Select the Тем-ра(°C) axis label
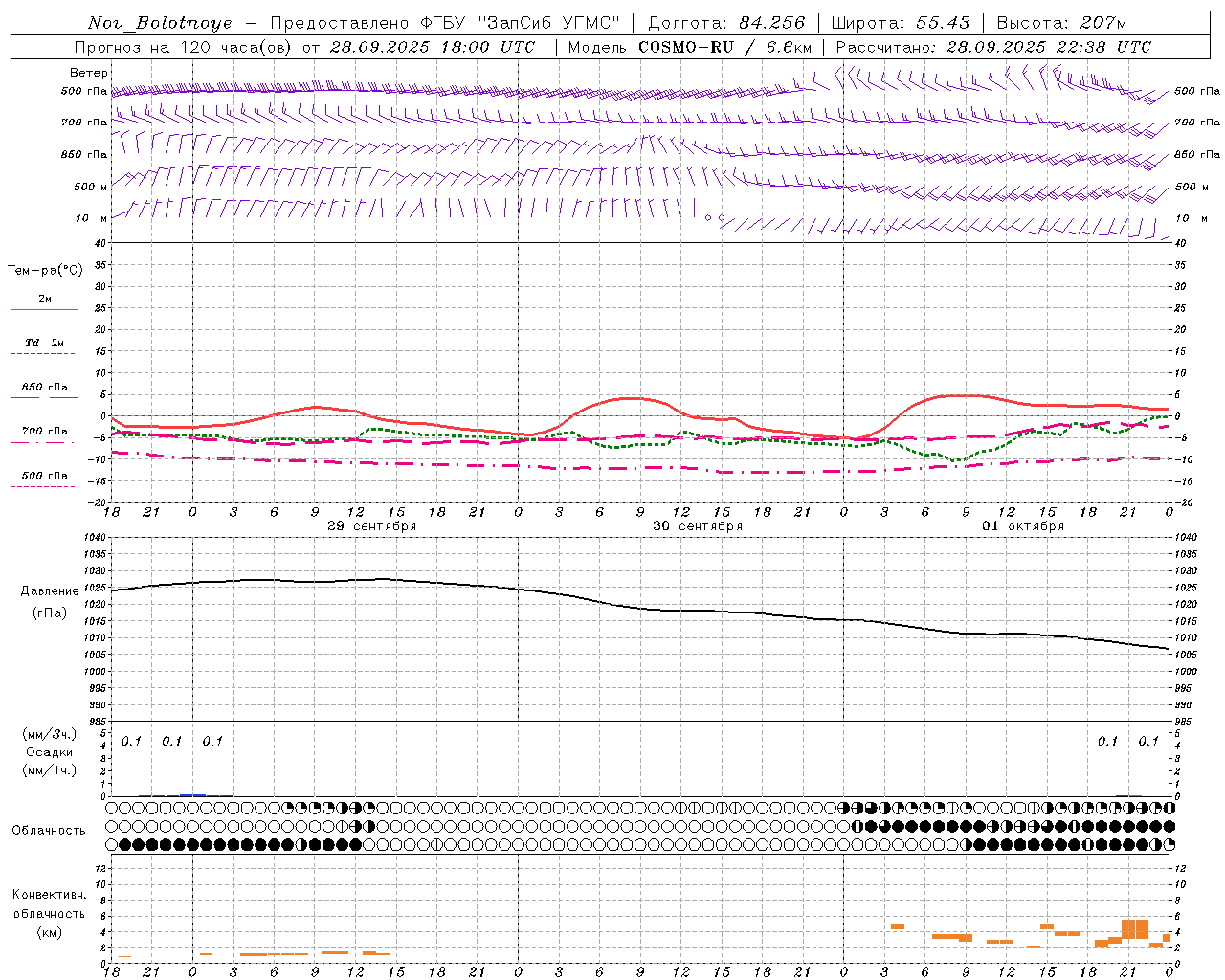1225x980 pixels. coord(45,271)
